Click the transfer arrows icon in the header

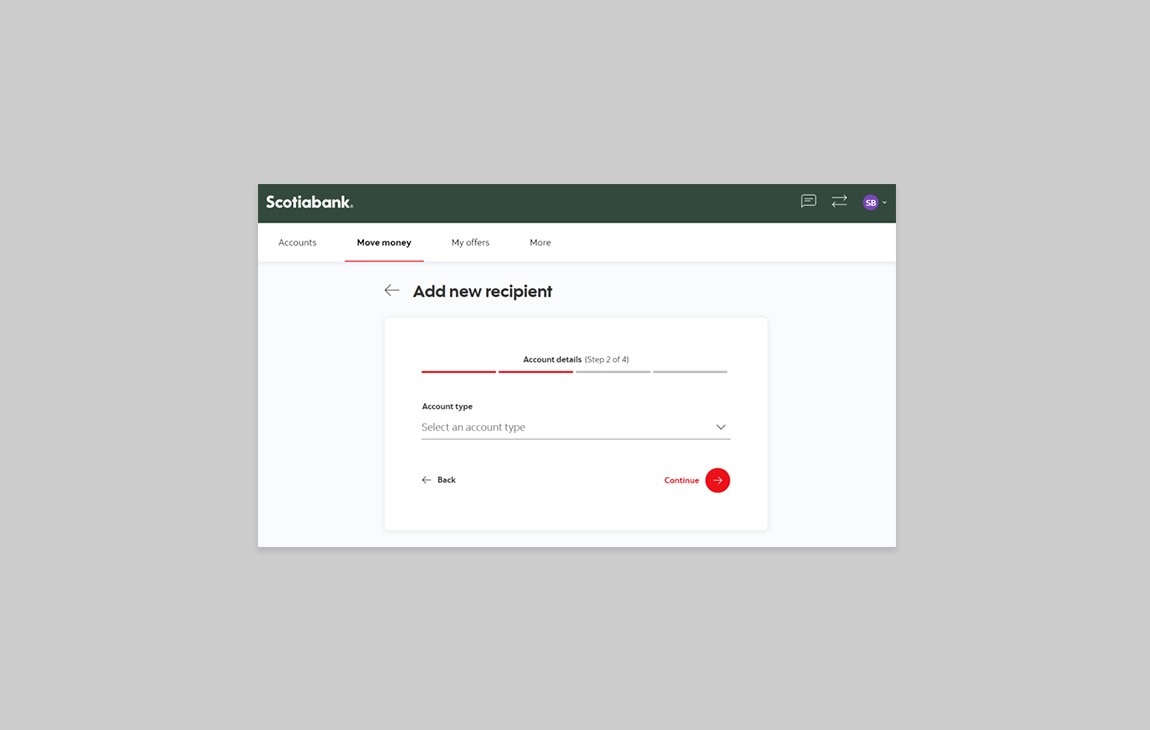point(839,201)
